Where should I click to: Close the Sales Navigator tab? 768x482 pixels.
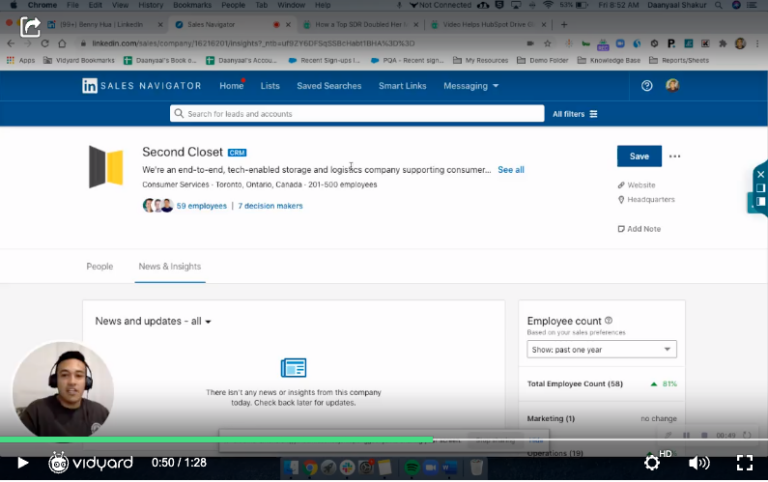click(288, 24)
